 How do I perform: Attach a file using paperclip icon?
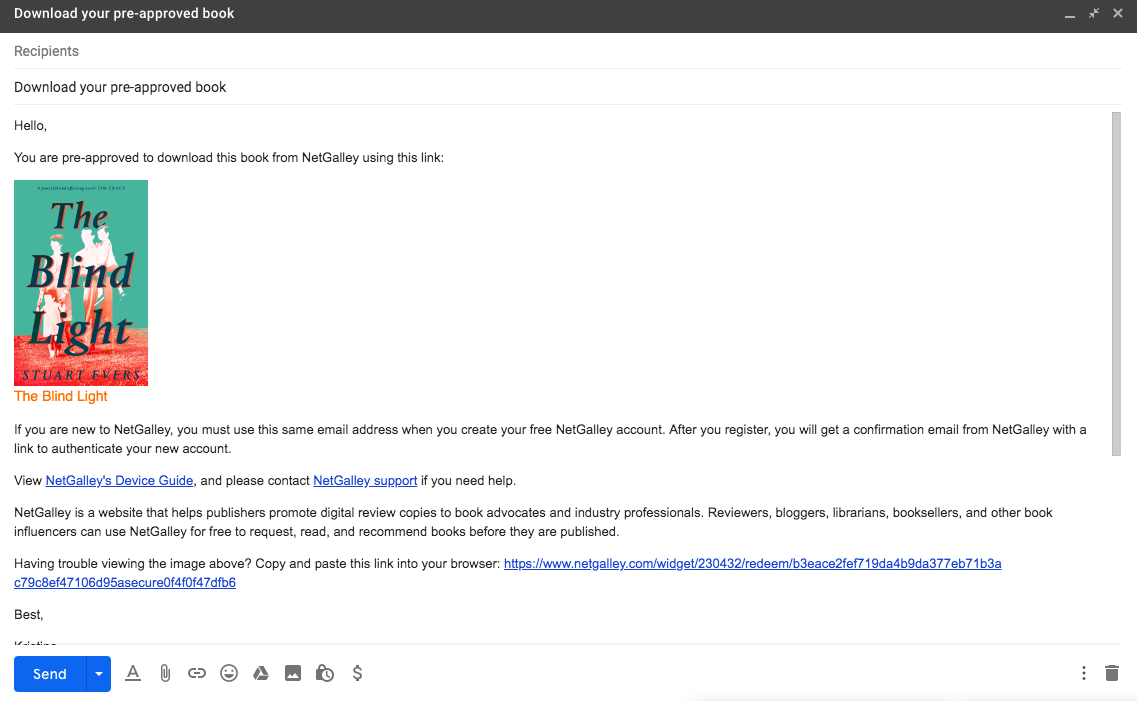[165, 674]
